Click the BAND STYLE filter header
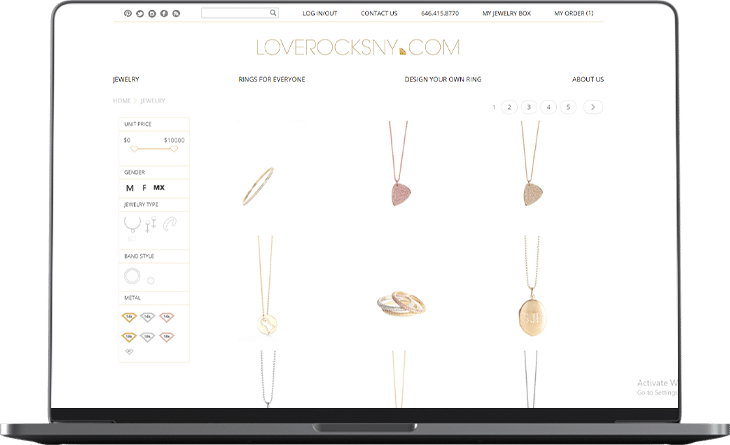The width and height of the screenshot is (730, 445). (154, 256)
